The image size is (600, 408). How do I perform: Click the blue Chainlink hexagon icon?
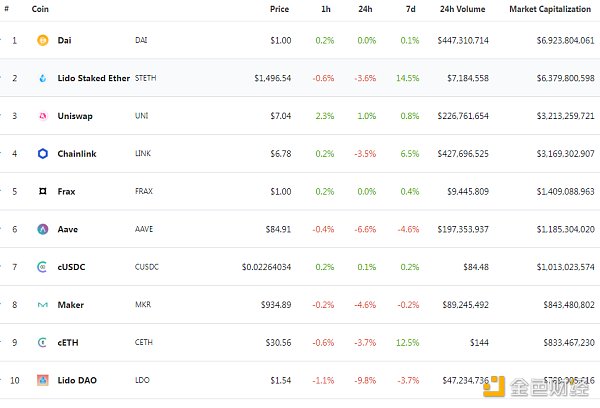(43, 153)
